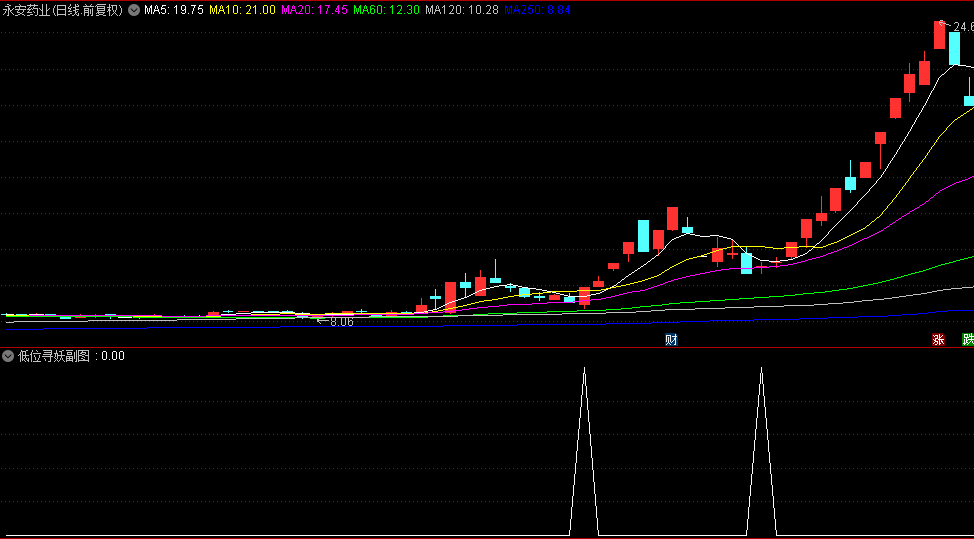974x539 pixels.
Task: Click the blue 财 financial marker icon
Action: tap(671, 340)
